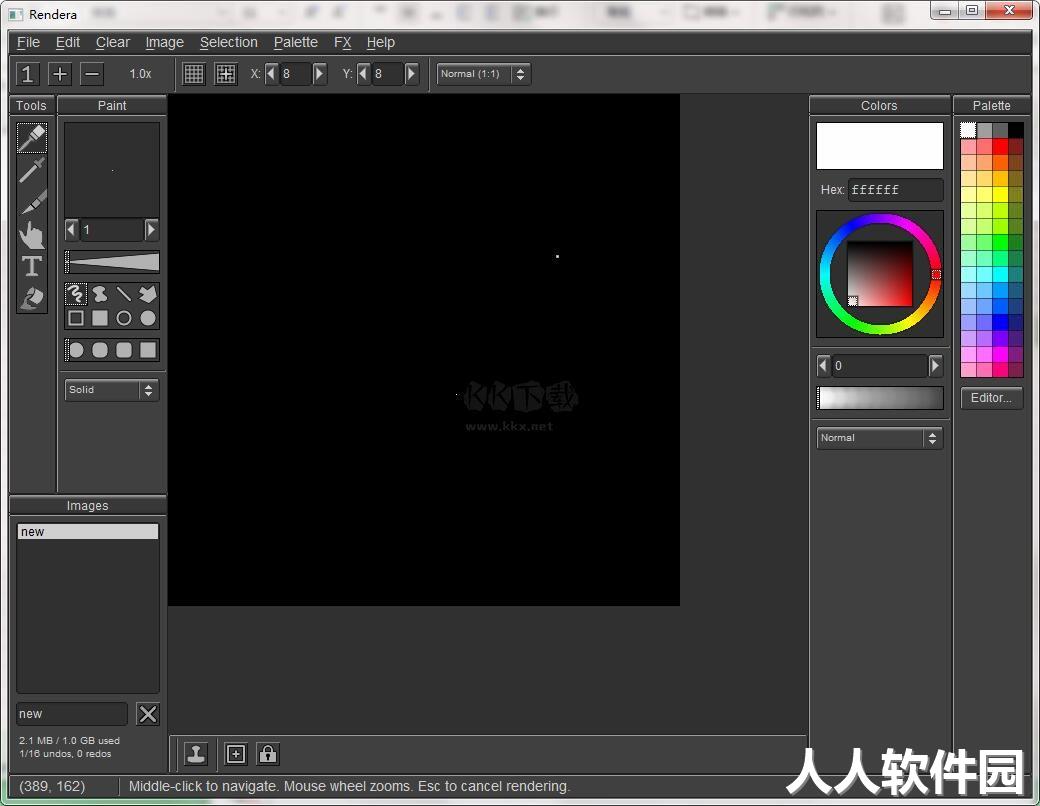The height and width of the screenshot is (806, 1040).
Task: Pick the black palette swatch
Action: (x=1015, y=130)
